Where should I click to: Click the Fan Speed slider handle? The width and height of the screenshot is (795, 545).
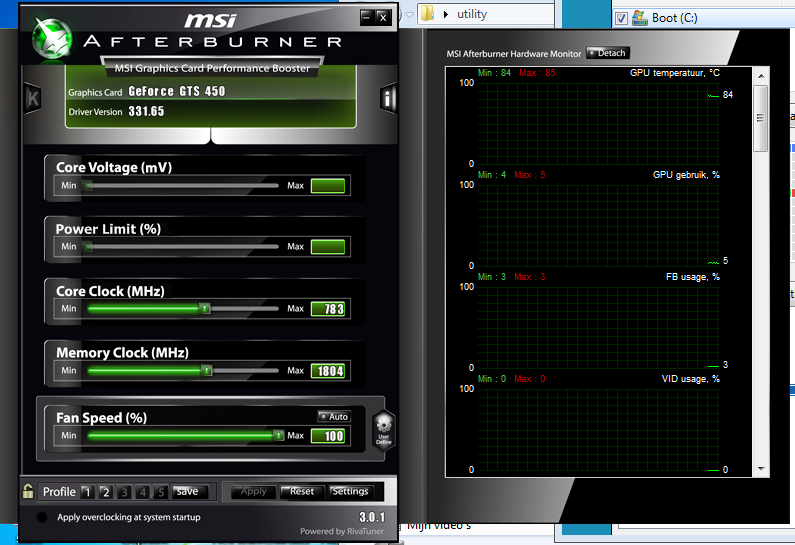tap(278, 435)
